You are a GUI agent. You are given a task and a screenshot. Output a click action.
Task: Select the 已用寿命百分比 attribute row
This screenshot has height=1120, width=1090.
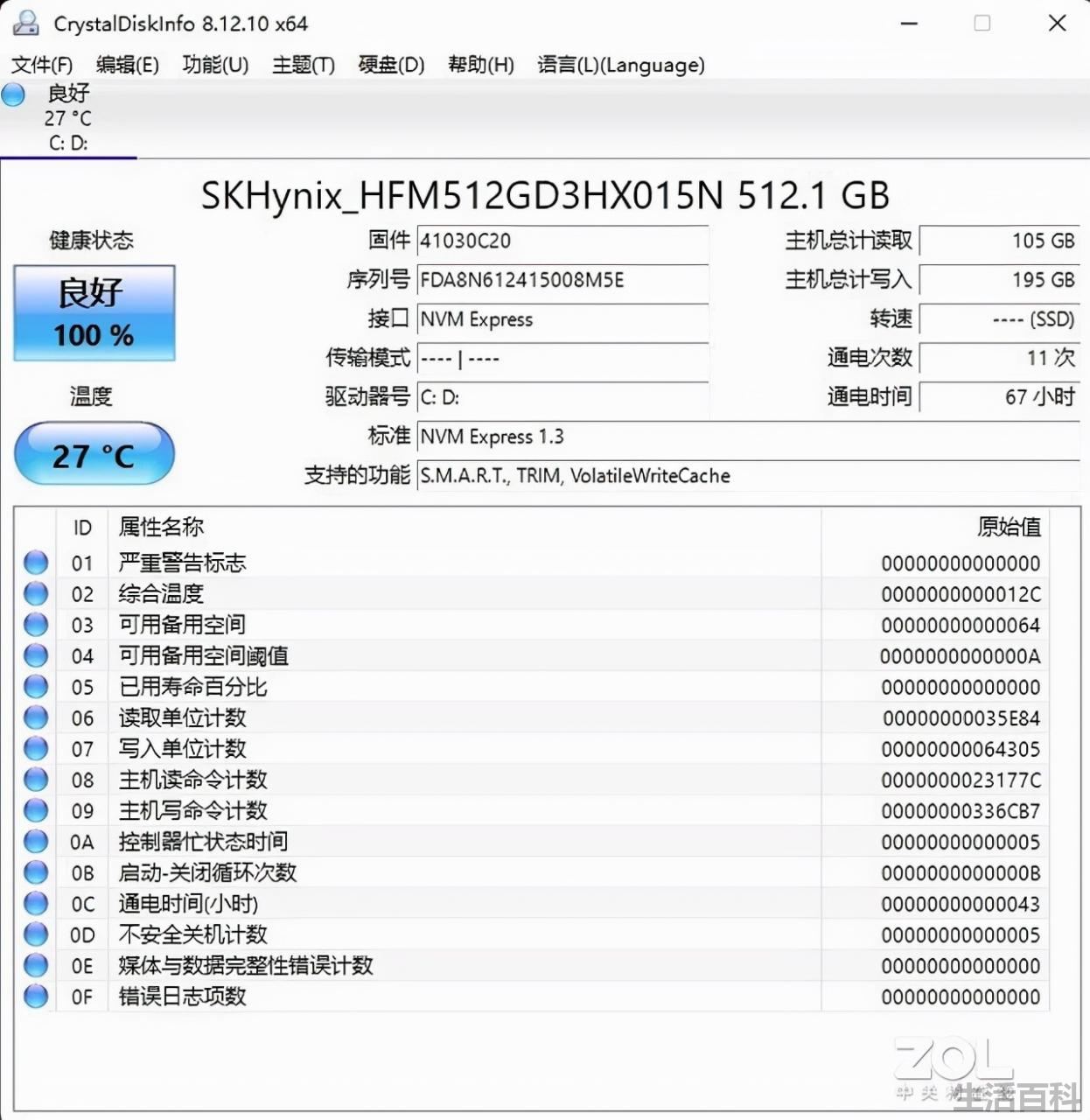click(x=532, y=687)
